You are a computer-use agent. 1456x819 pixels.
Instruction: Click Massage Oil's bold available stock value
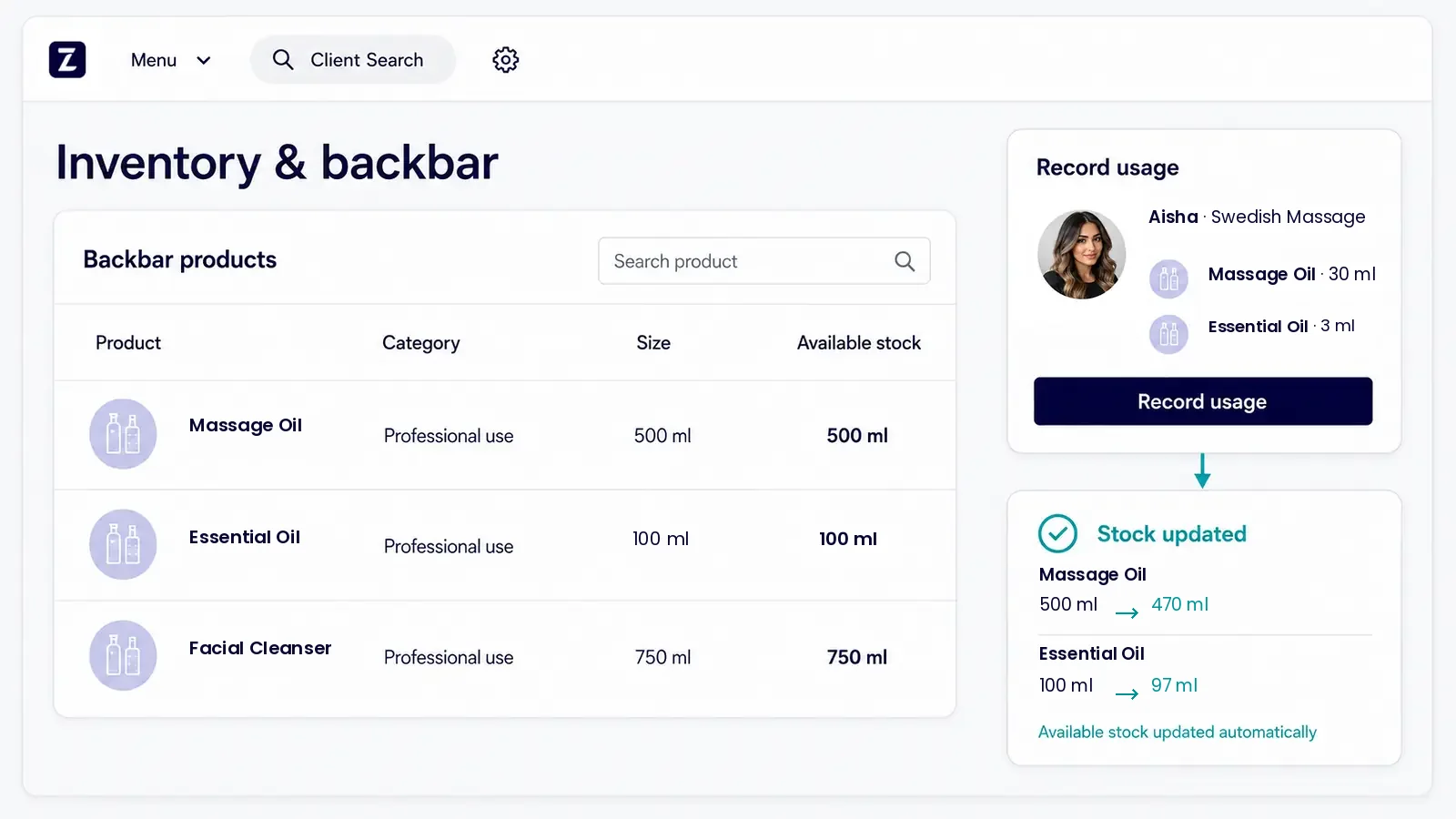click(x=857, y=436)
